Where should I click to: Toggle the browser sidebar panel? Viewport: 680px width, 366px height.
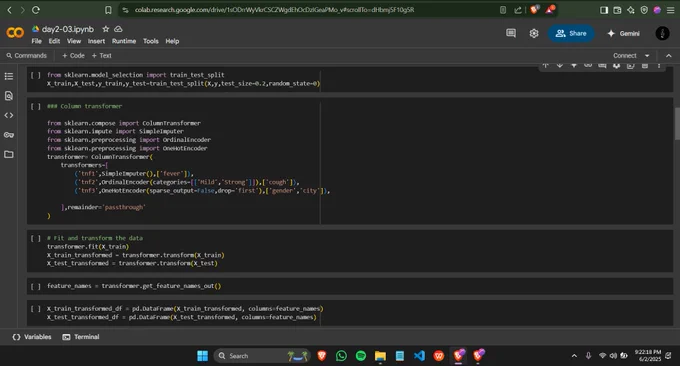pos(604,10)
